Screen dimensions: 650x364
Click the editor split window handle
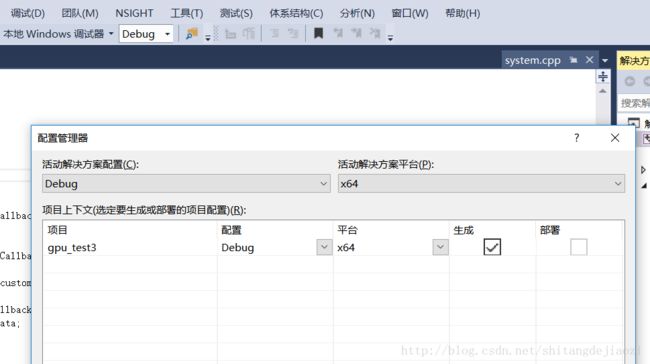(603, 76)
